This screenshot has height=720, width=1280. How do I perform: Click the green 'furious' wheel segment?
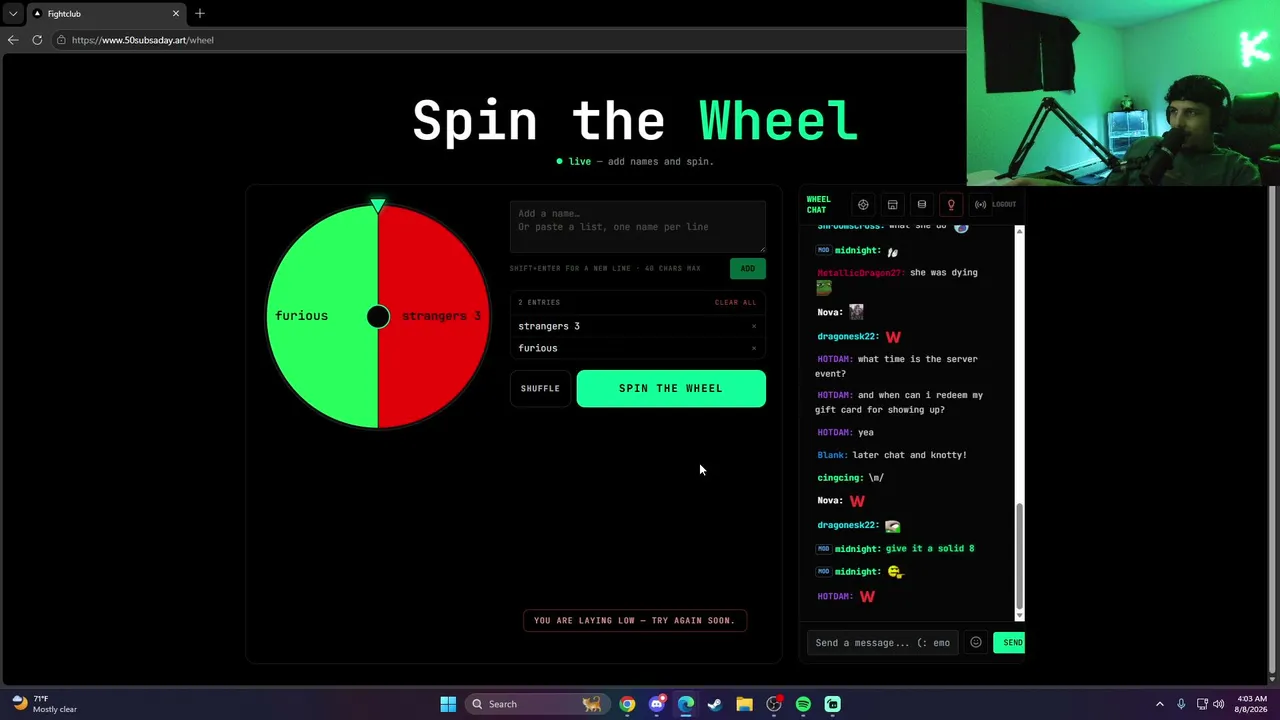(321, 316)
